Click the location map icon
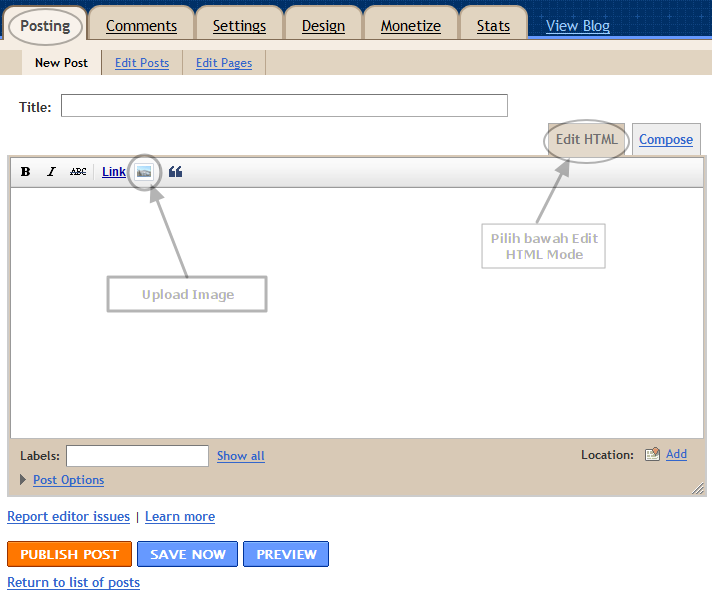The width and height of the screenshot is (712, 595). (652, 454)
